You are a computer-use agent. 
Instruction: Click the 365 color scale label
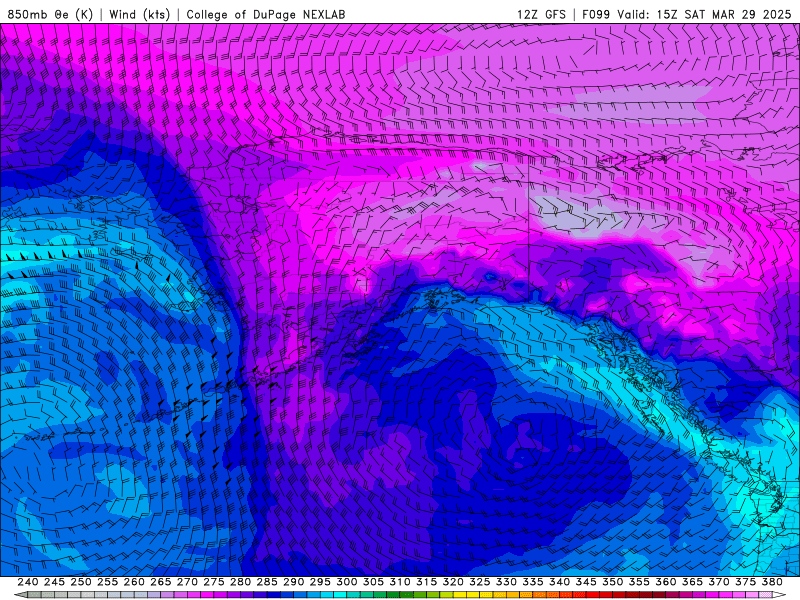(x=691, y=582)
